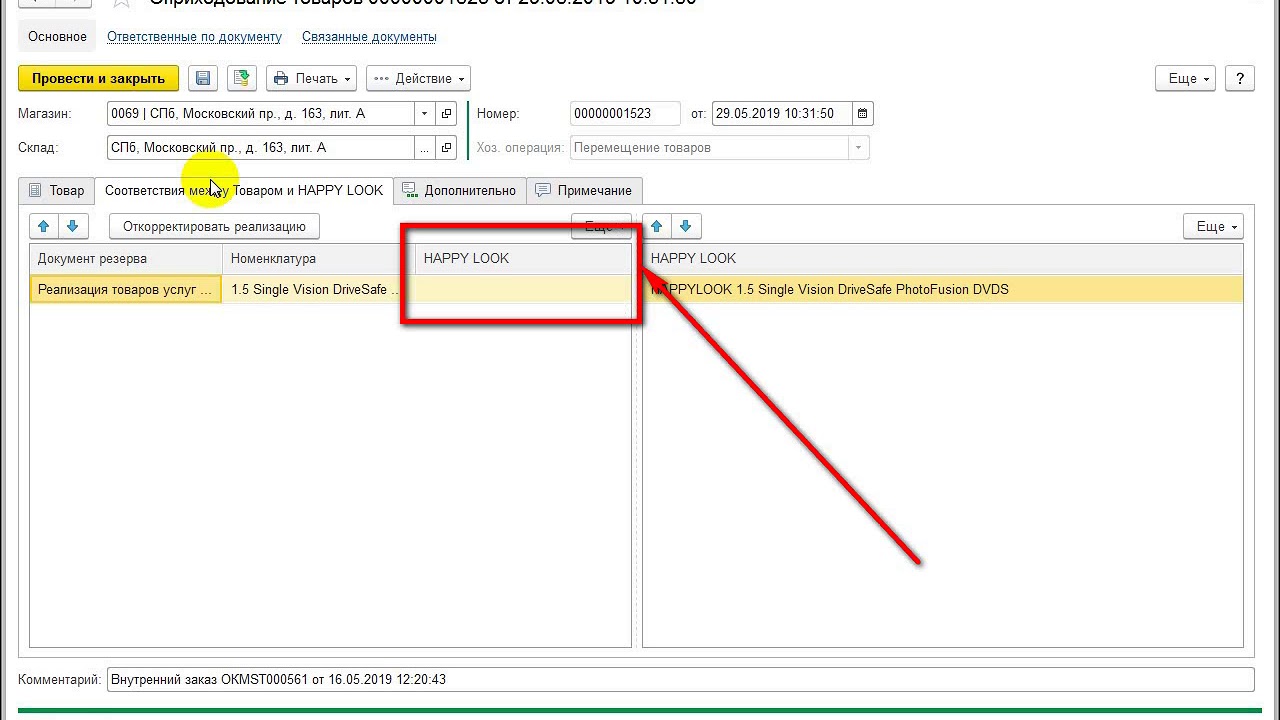The width and height of the screenshot is (1280, 720).
Task: Open the top Еще menu beside help
Action: point(1186,78)
